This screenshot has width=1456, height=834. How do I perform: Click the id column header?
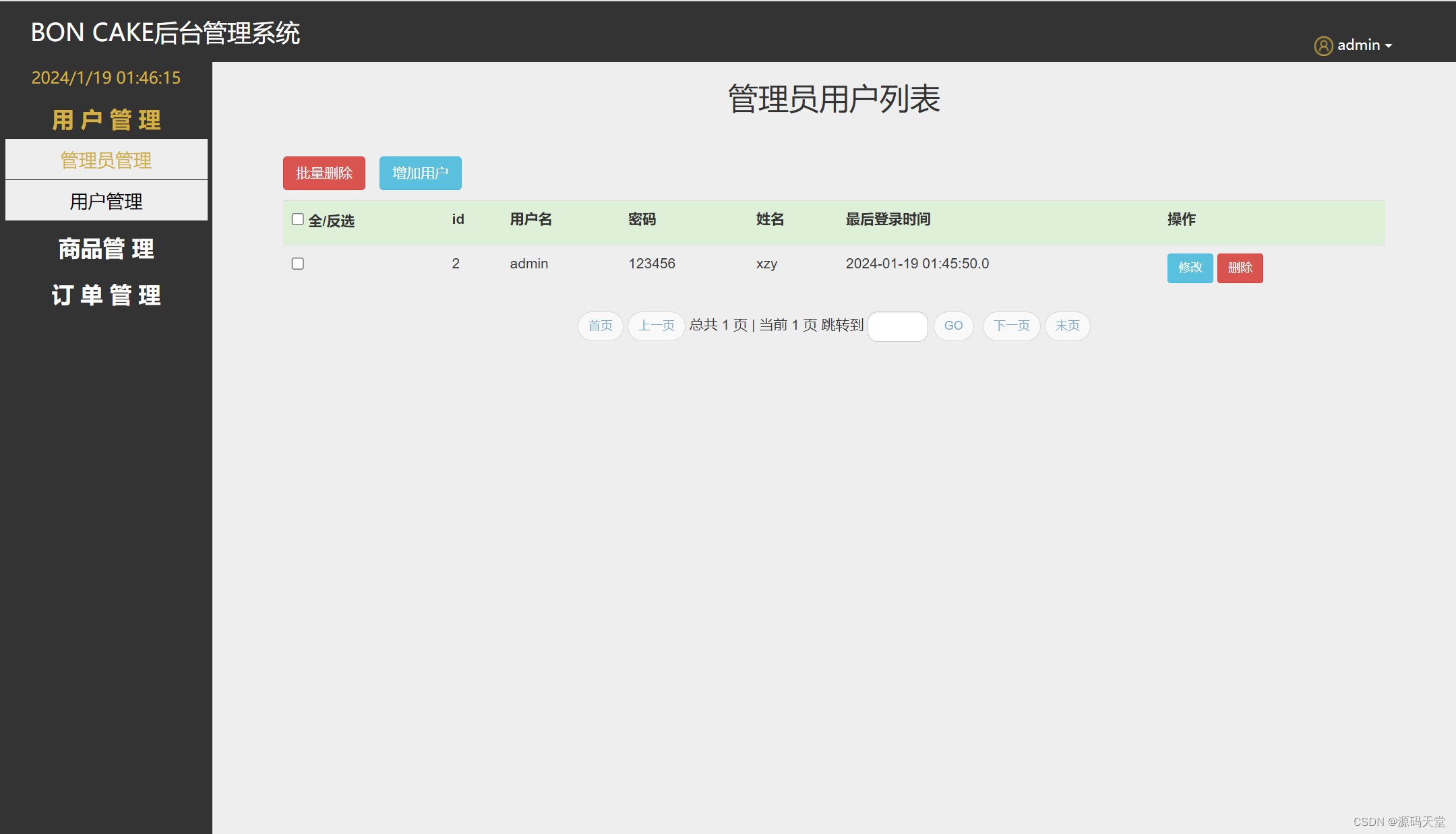(x=458, y=219)
